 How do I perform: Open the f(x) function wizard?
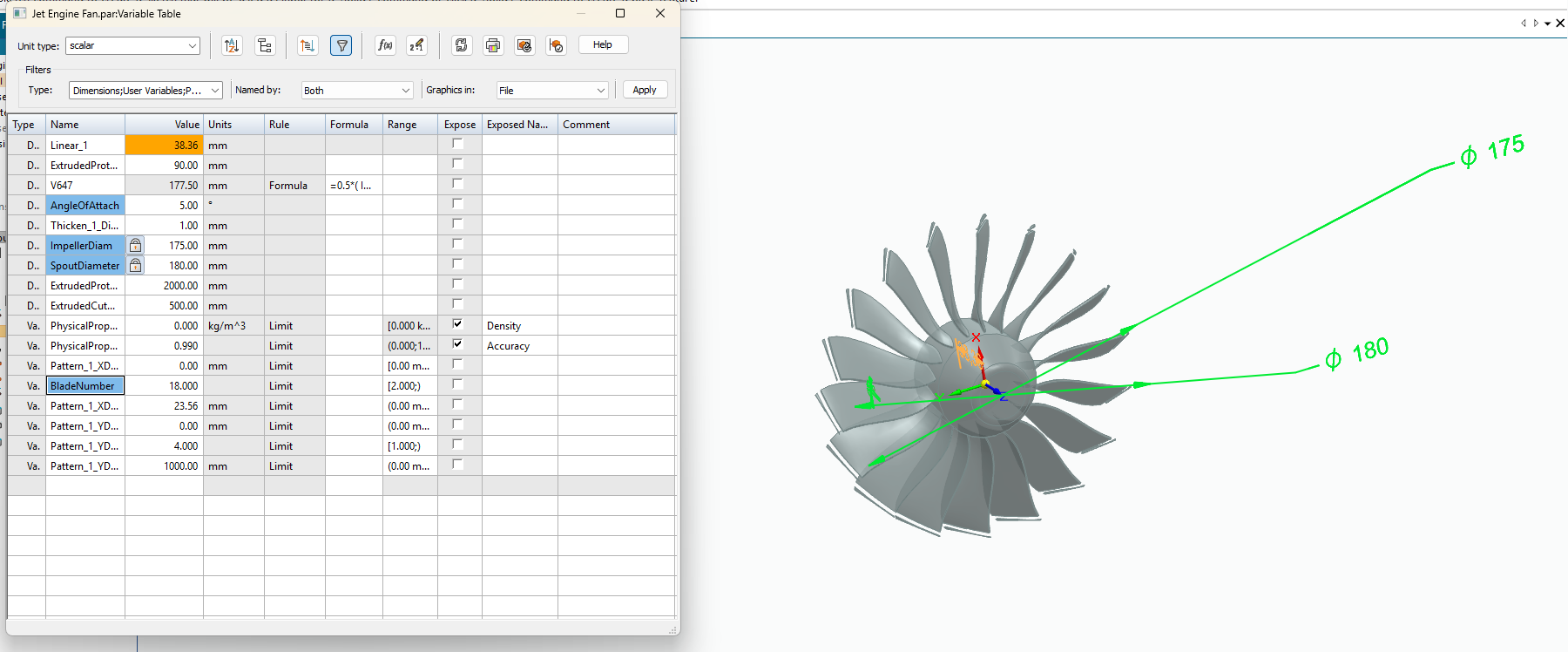click(x=385, y=45)
